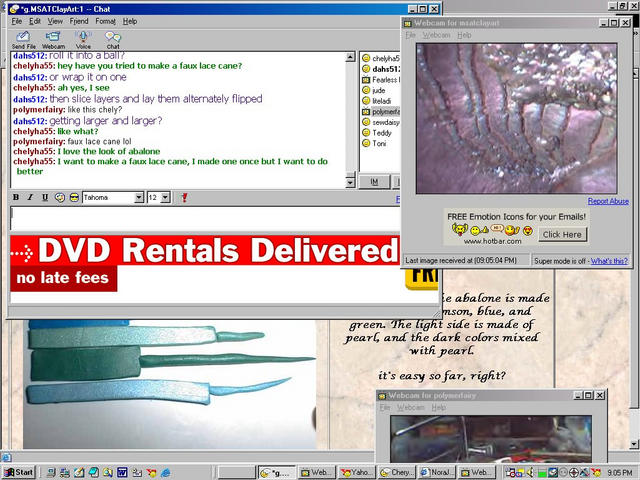Open the font size 12 dropdown
This screenshot has height=480, width=640.
(x=165, y=198)
